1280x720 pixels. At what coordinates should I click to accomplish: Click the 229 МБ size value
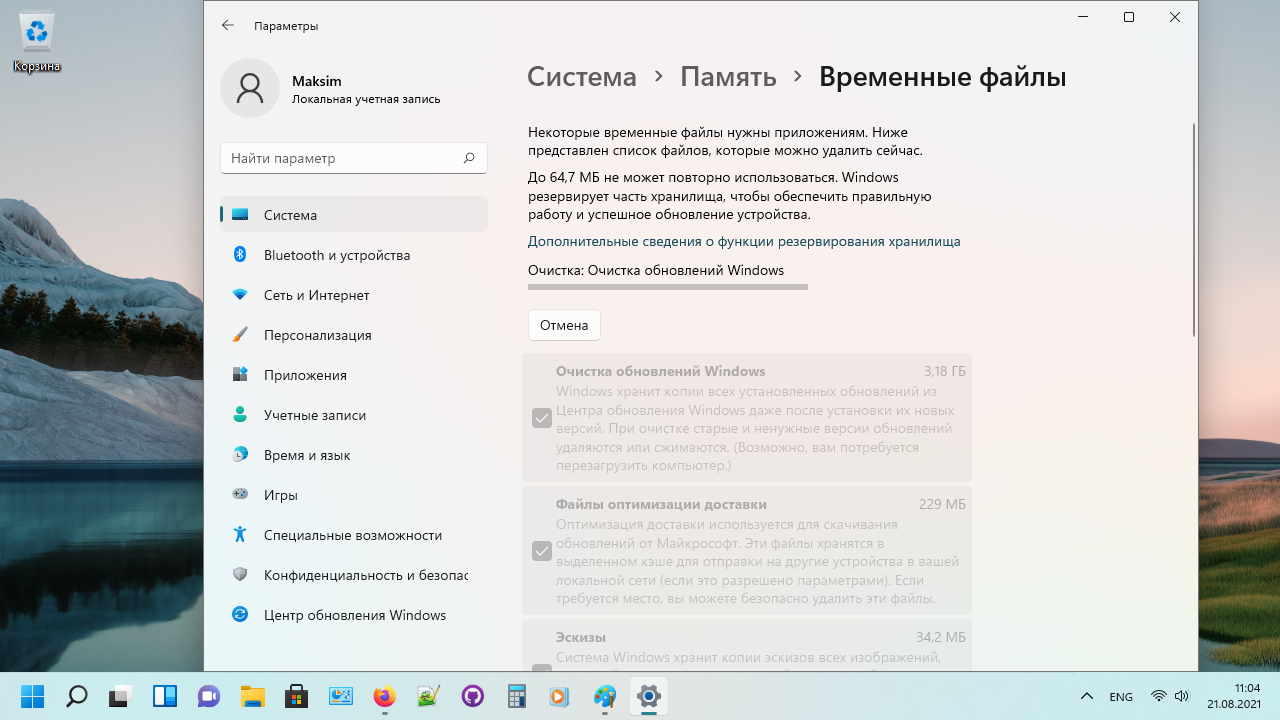943,504
